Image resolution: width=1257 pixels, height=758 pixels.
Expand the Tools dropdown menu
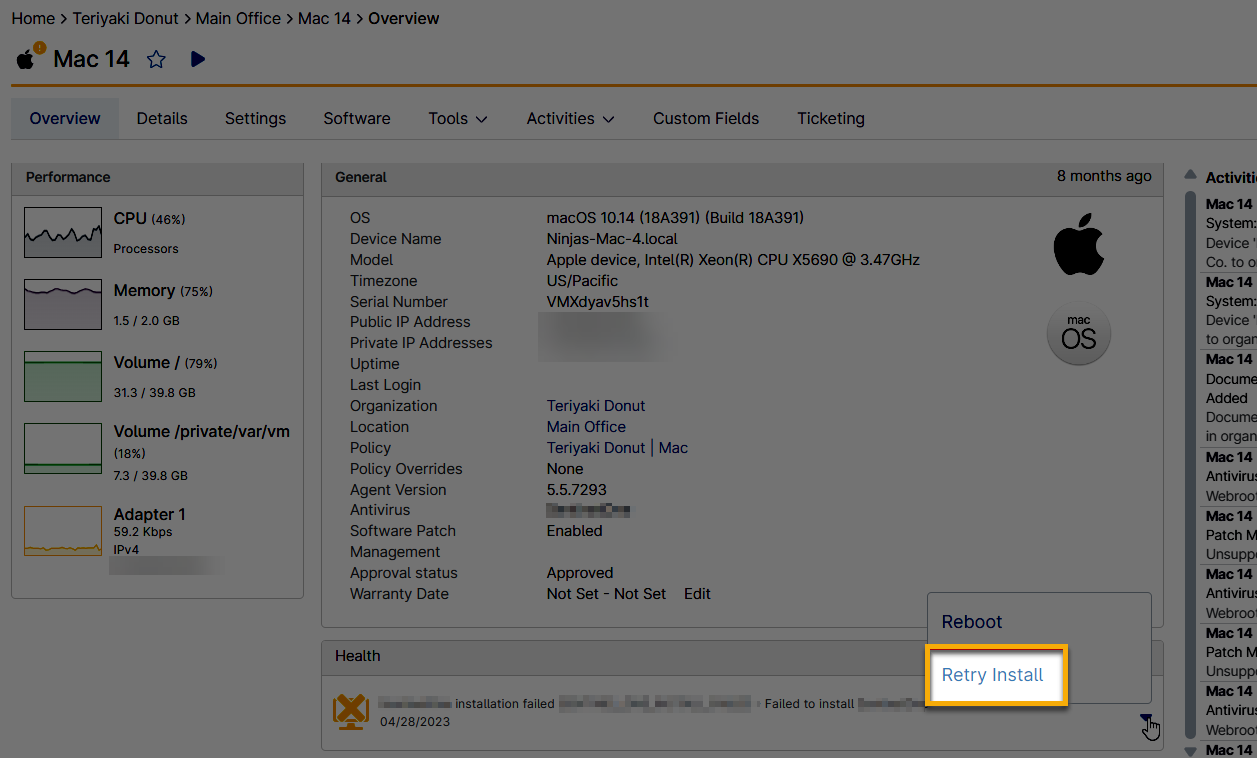458,119
